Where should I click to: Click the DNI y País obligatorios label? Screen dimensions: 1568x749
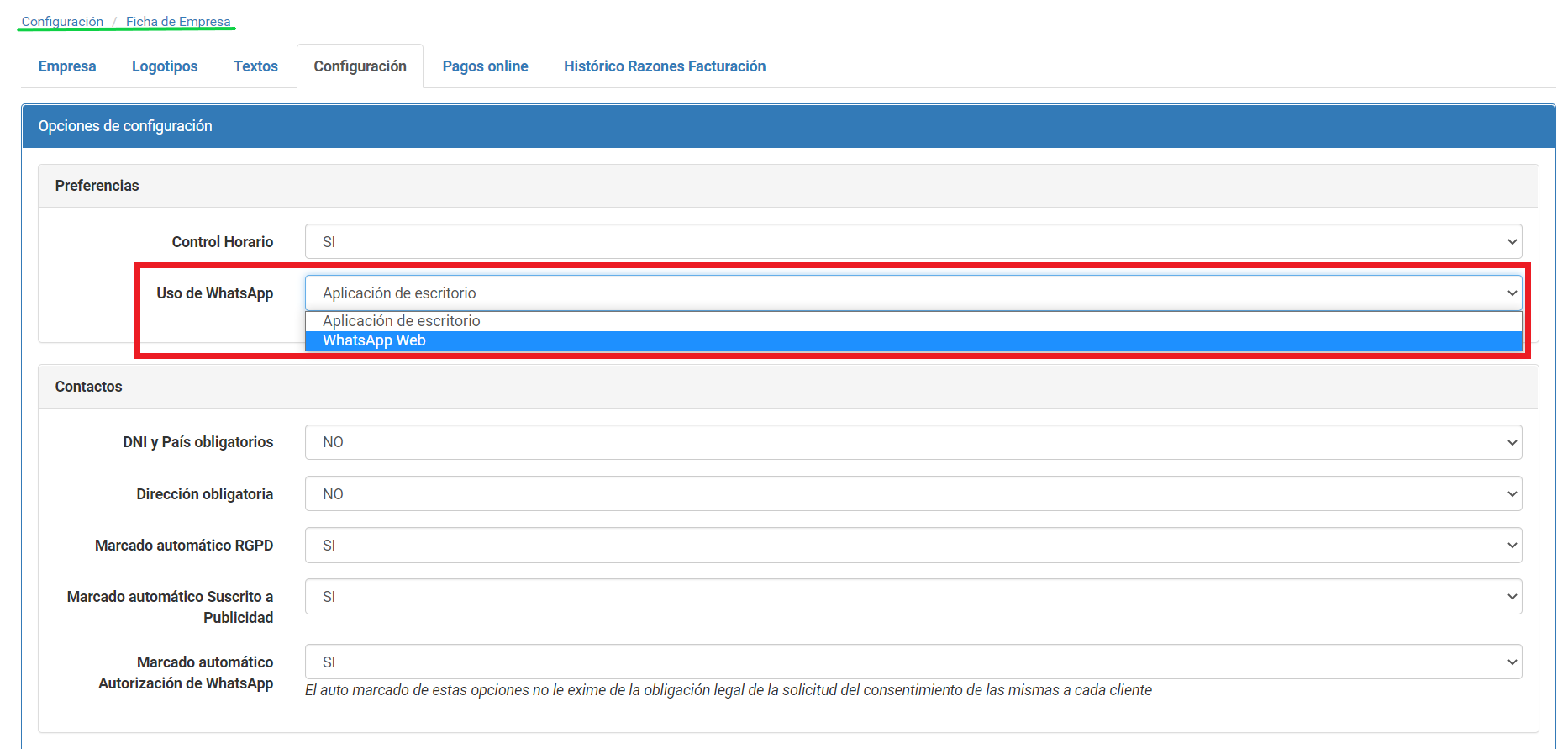(x=198, y=442)
